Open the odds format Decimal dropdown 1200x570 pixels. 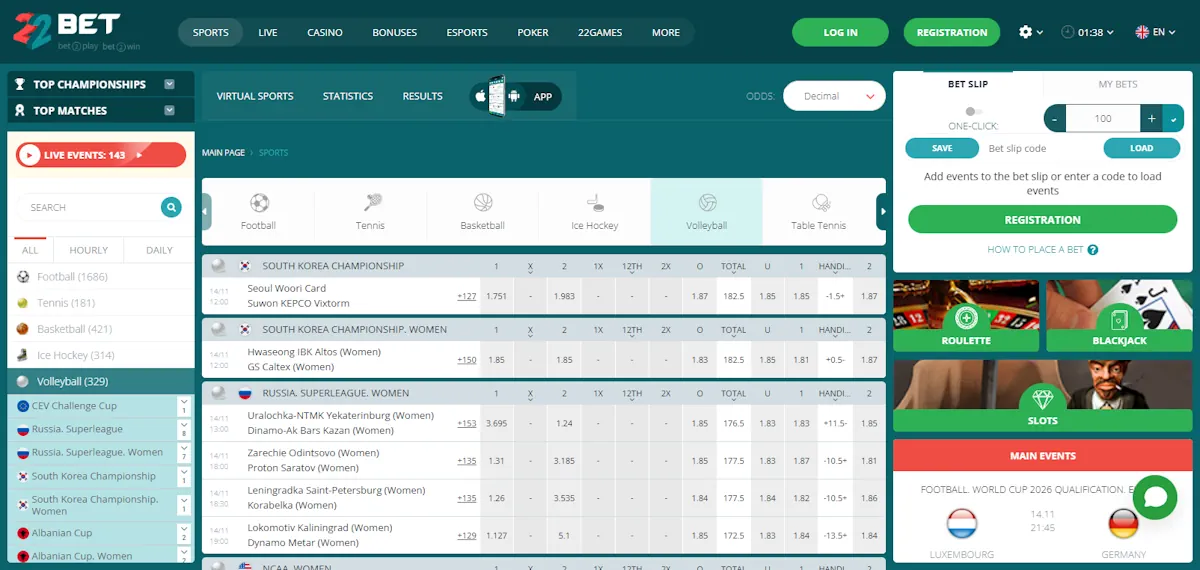[834, 96]
